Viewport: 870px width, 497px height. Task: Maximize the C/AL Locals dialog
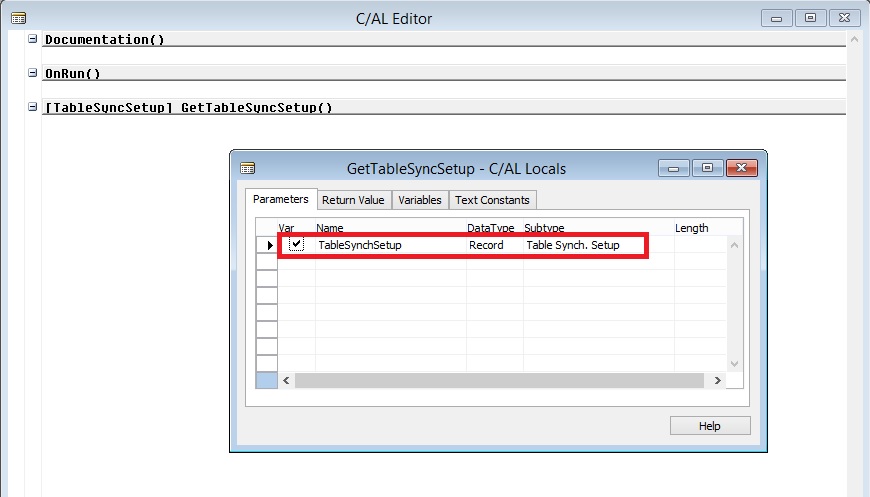point(706,168)
